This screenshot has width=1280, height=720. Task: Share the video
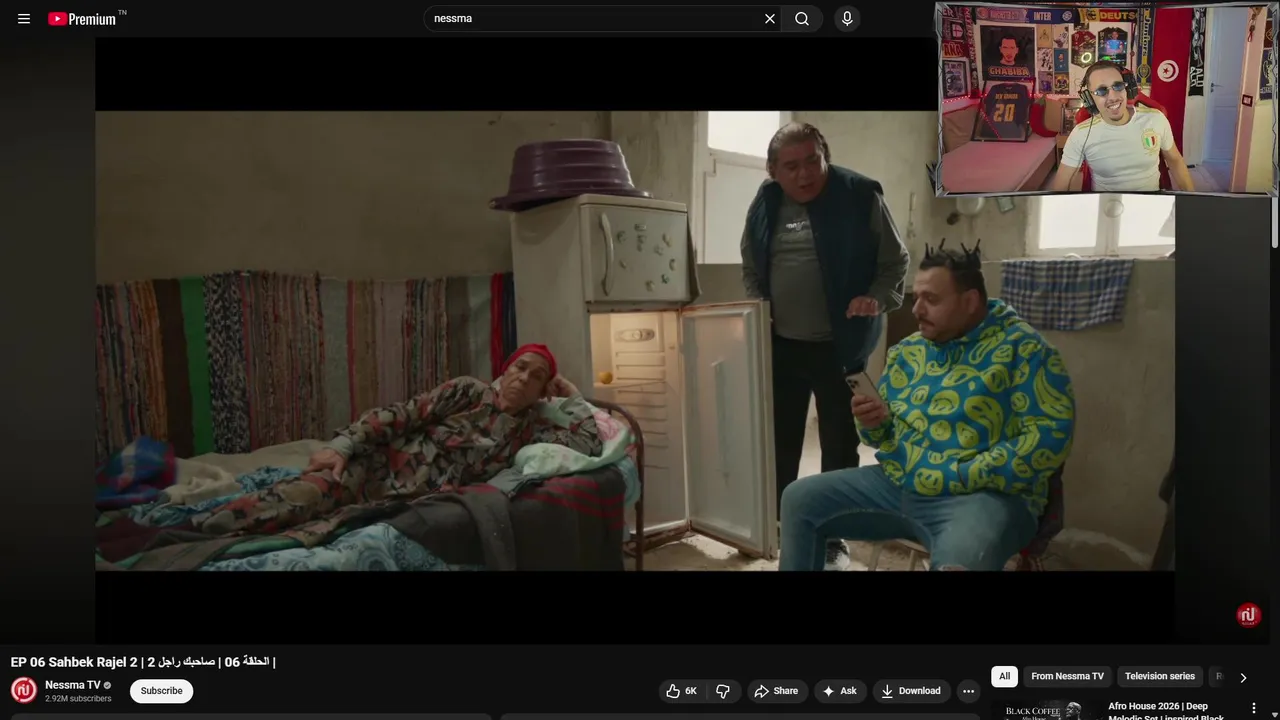point(776,691)
